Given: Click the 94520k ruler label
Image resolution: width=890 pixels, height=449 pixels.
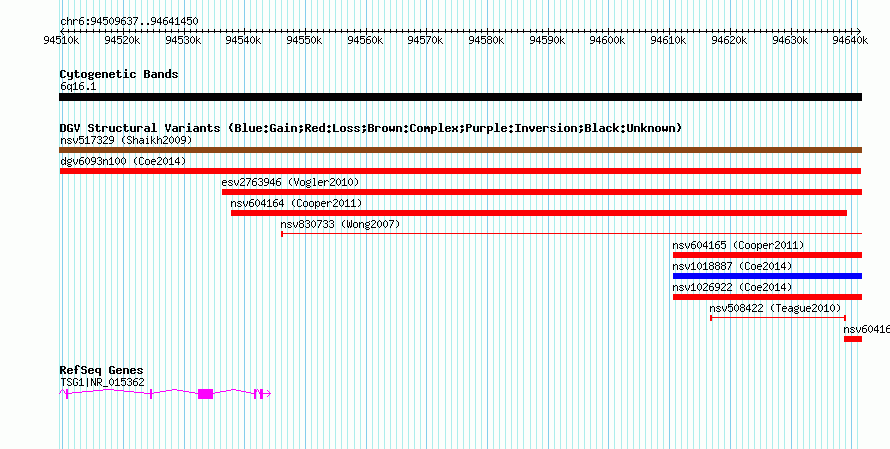Looking at the screenshot, I should pyautogui.click(x=122, y=40).
